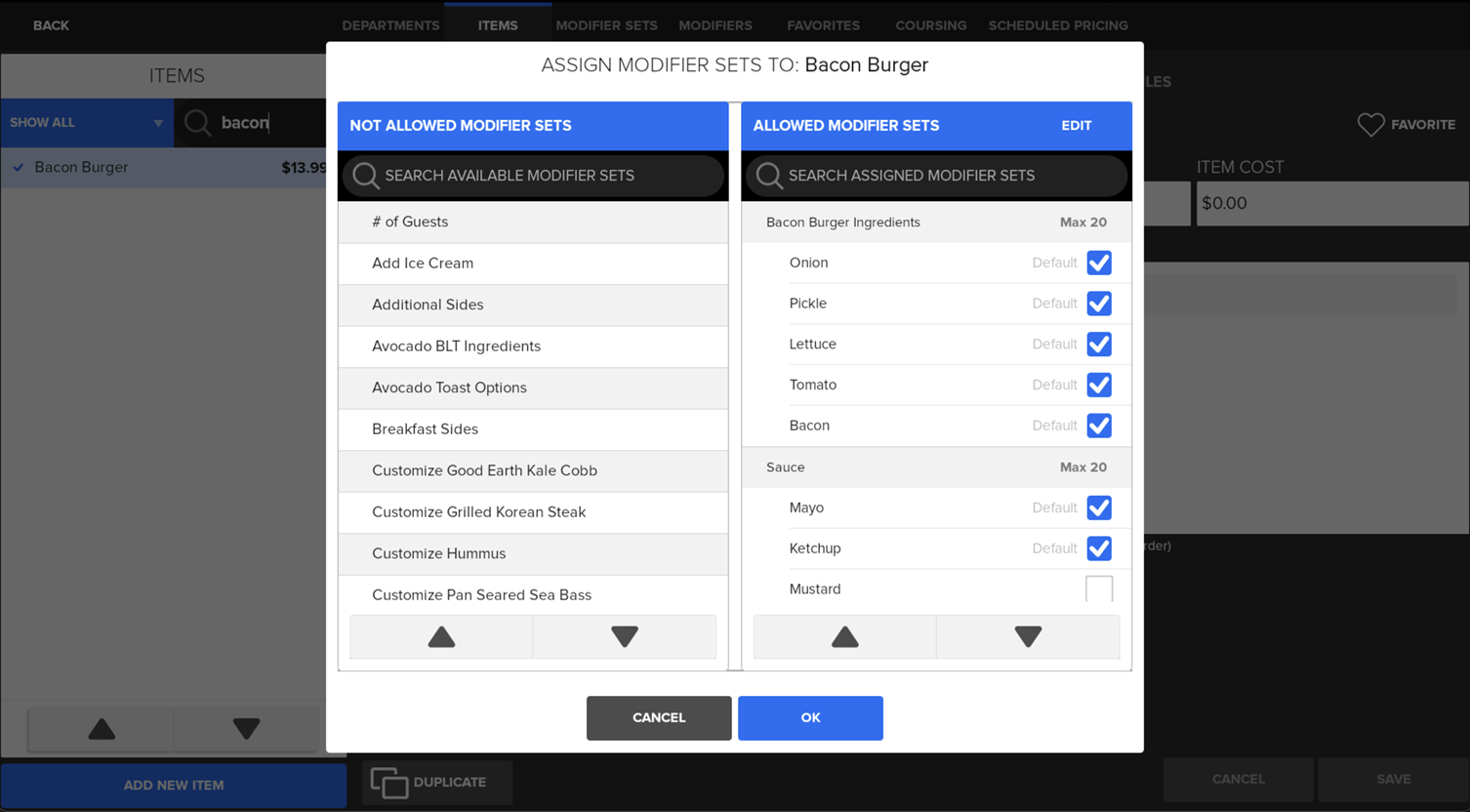
Task: Select the Sauce modifier set header
Action: tap(786, 467)
